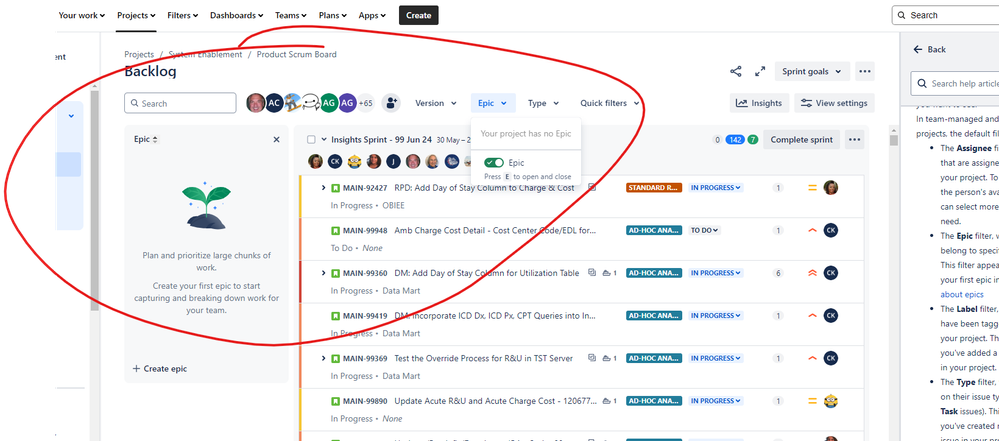Image resolution: width=999 pixels, height=441 pixels.
Task: Open the Dashboards menu
Action: point(236,15)
